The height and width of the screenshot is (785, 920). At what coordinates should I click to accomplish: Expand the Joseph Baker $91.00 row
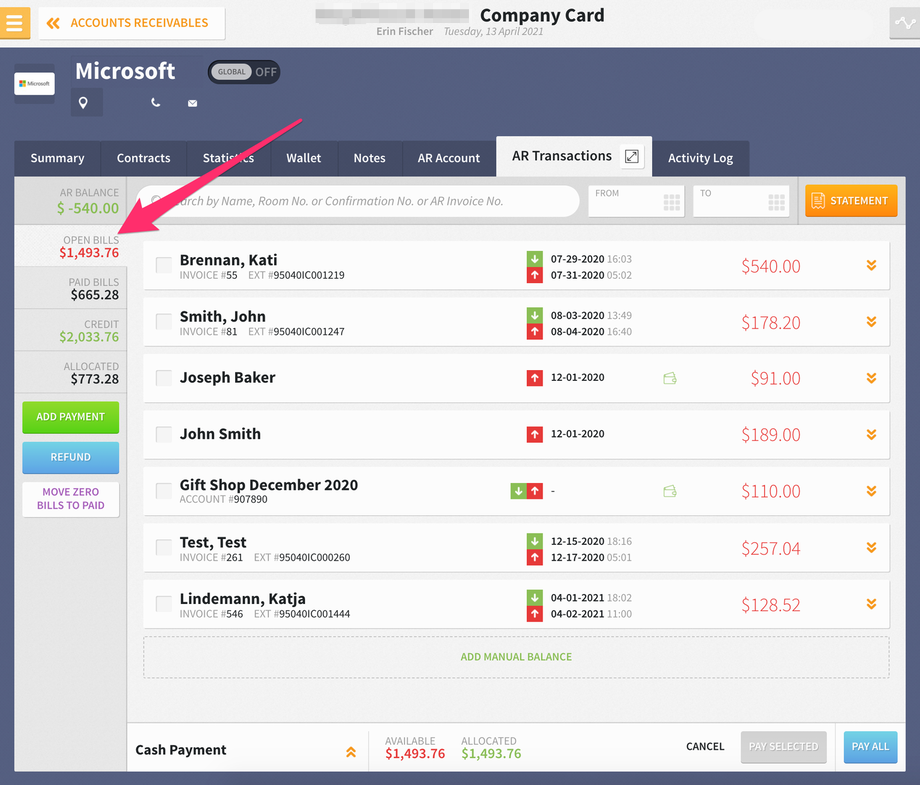(x=871, y=378)
